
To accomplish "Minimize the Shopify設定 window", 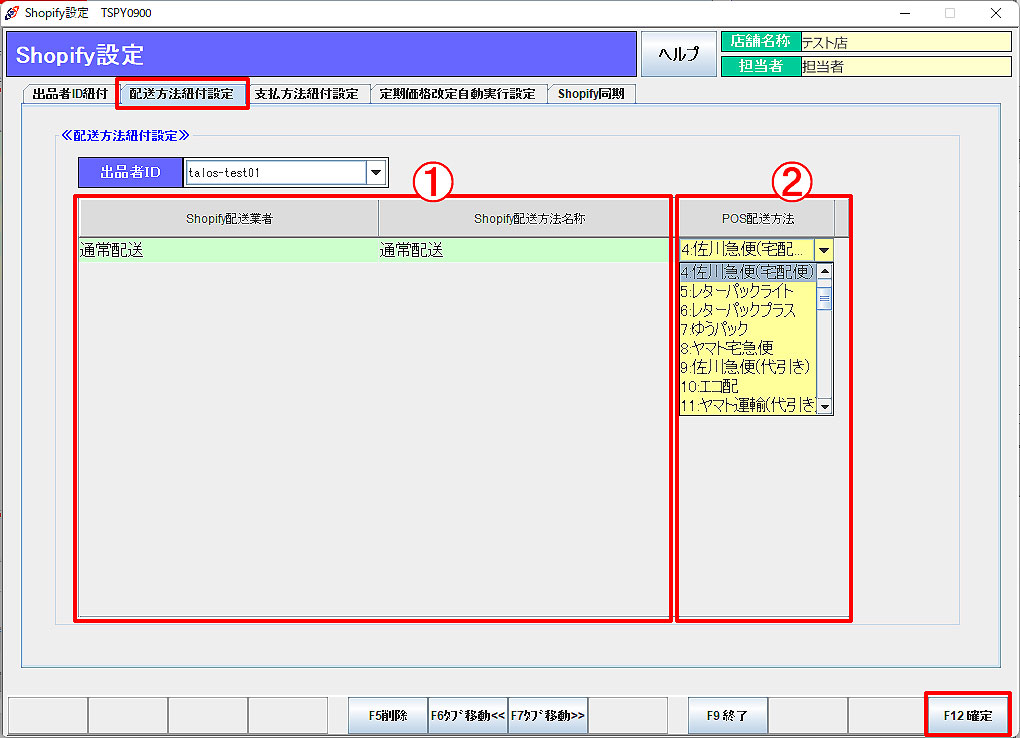I will 905,13.
